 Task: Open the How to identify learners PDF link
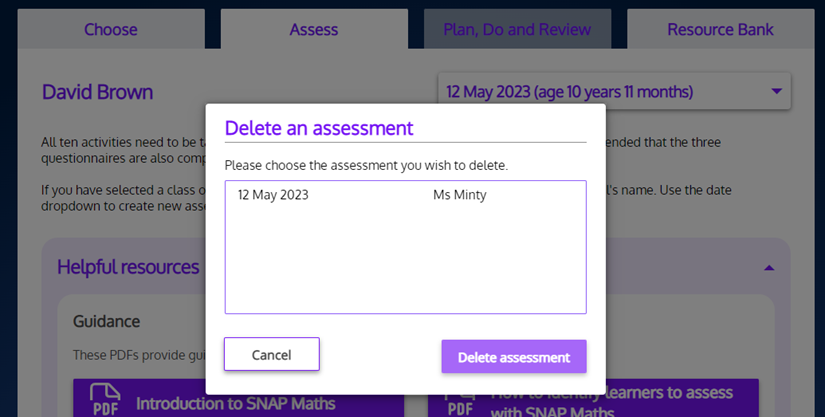(x=611, y=400)
